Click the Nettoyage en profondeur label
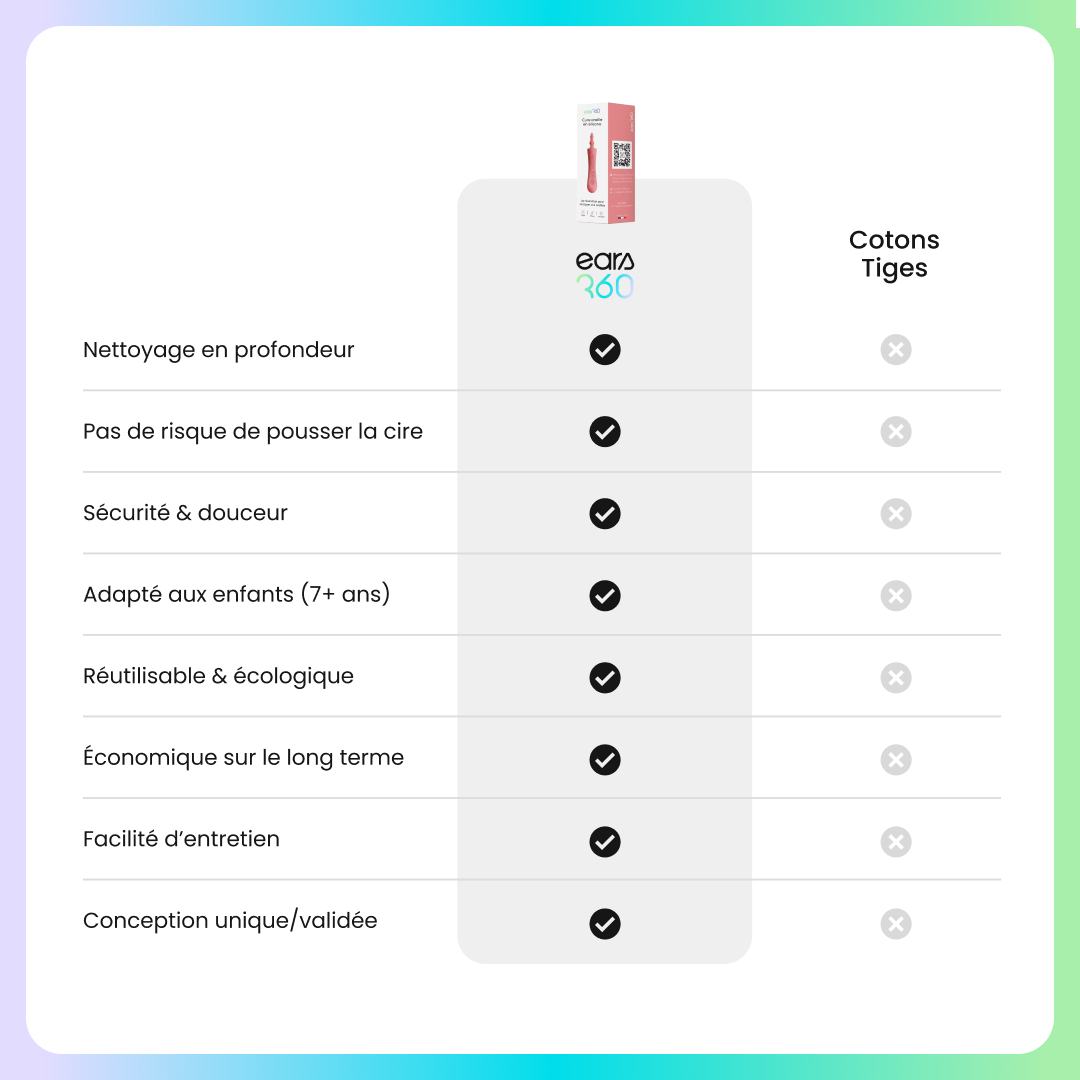 pos(218,350)
